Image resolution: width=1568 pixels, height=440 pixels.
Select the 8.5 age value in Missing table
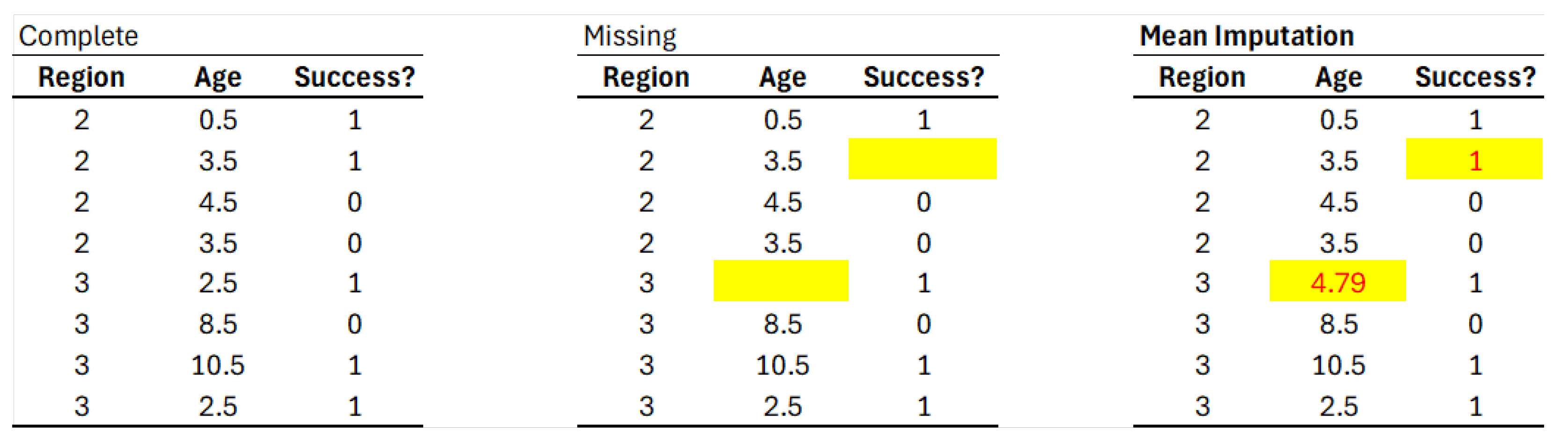(782, 324)
